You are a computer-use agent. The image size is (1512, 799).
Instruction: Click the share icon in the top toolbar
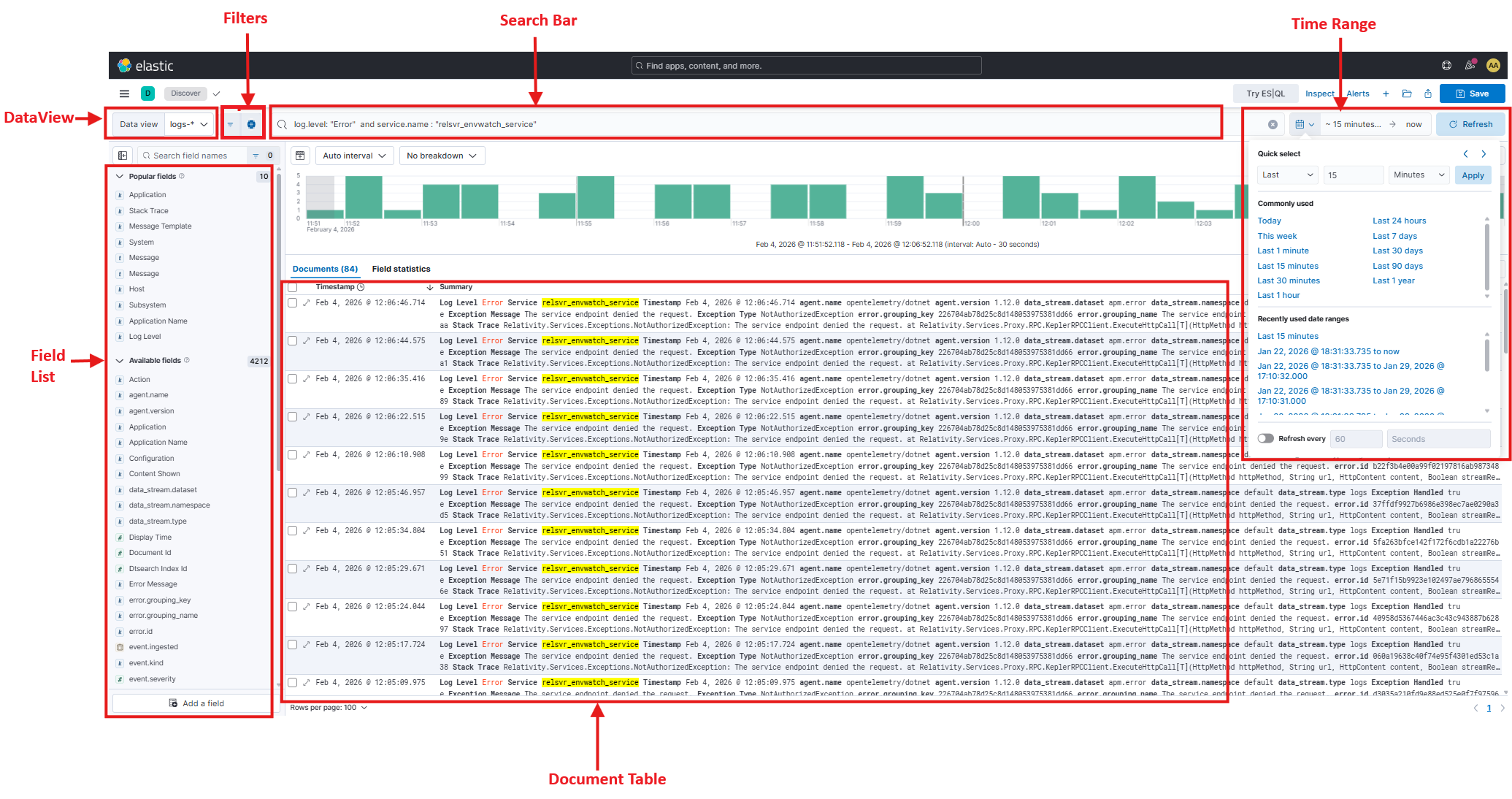[x=1428, y=93]
